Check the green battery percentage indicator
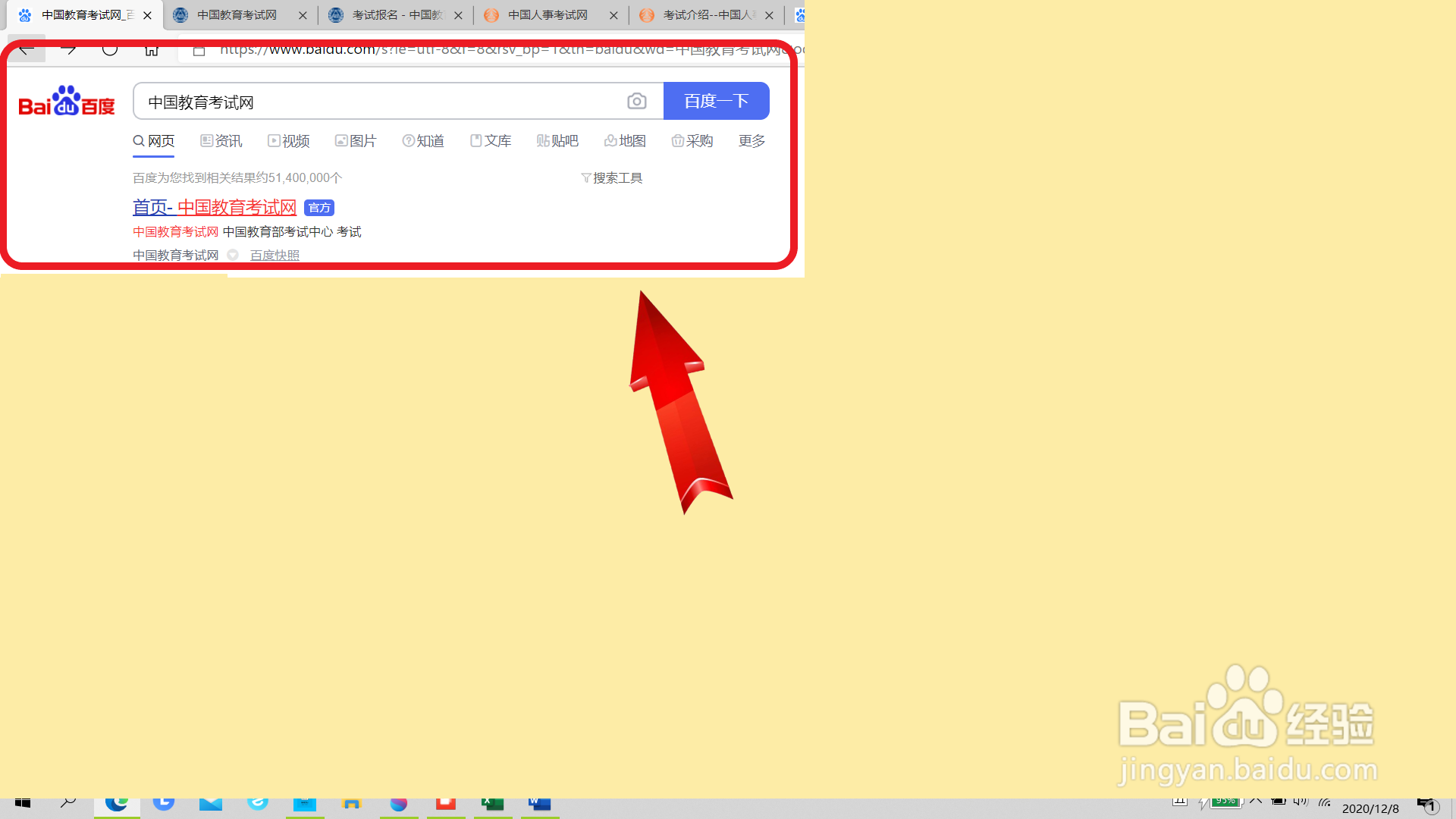 pos(1225,802)
